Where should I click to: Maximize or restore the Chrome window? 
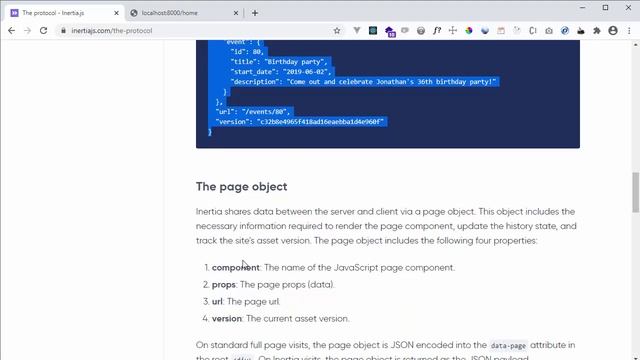pos(605,7)
